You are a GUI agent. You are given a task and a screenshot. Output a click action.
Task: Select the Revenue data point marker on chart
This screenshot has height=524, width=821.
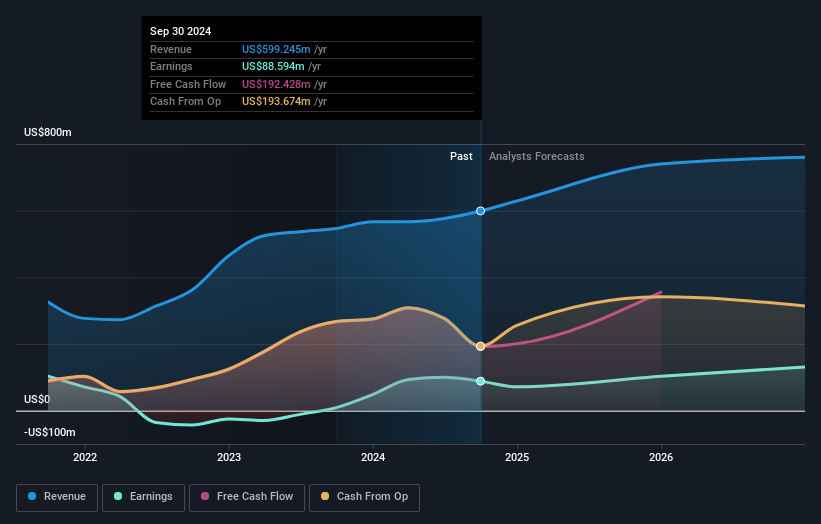point(480,211)
